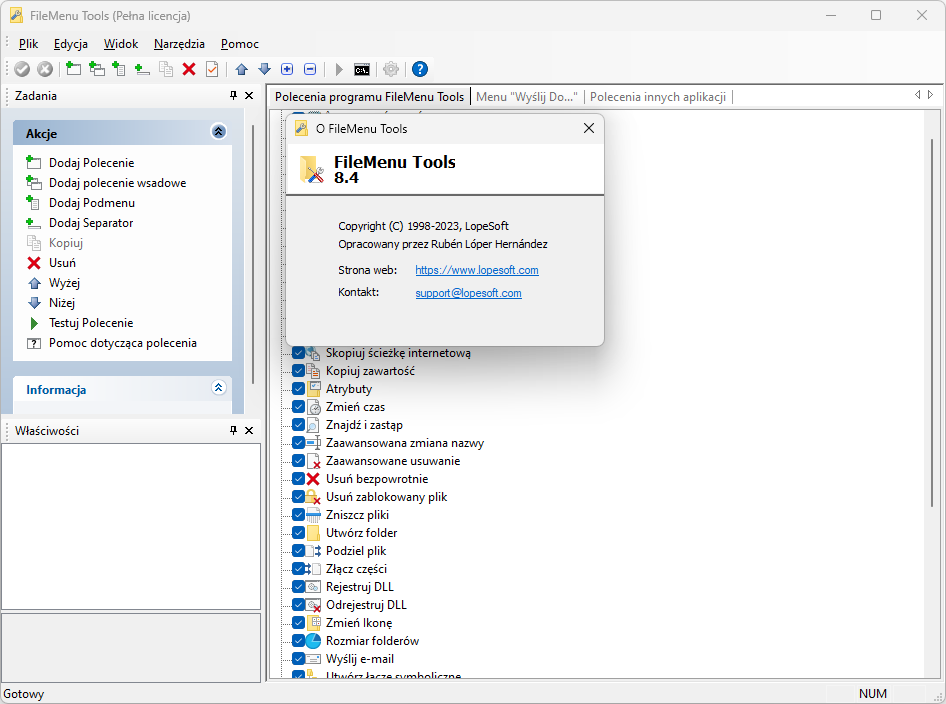Screen dimensions: 946x704
Task: Uncheck Usuń zablokowany plik checkbox
Action: pos(298,497)
